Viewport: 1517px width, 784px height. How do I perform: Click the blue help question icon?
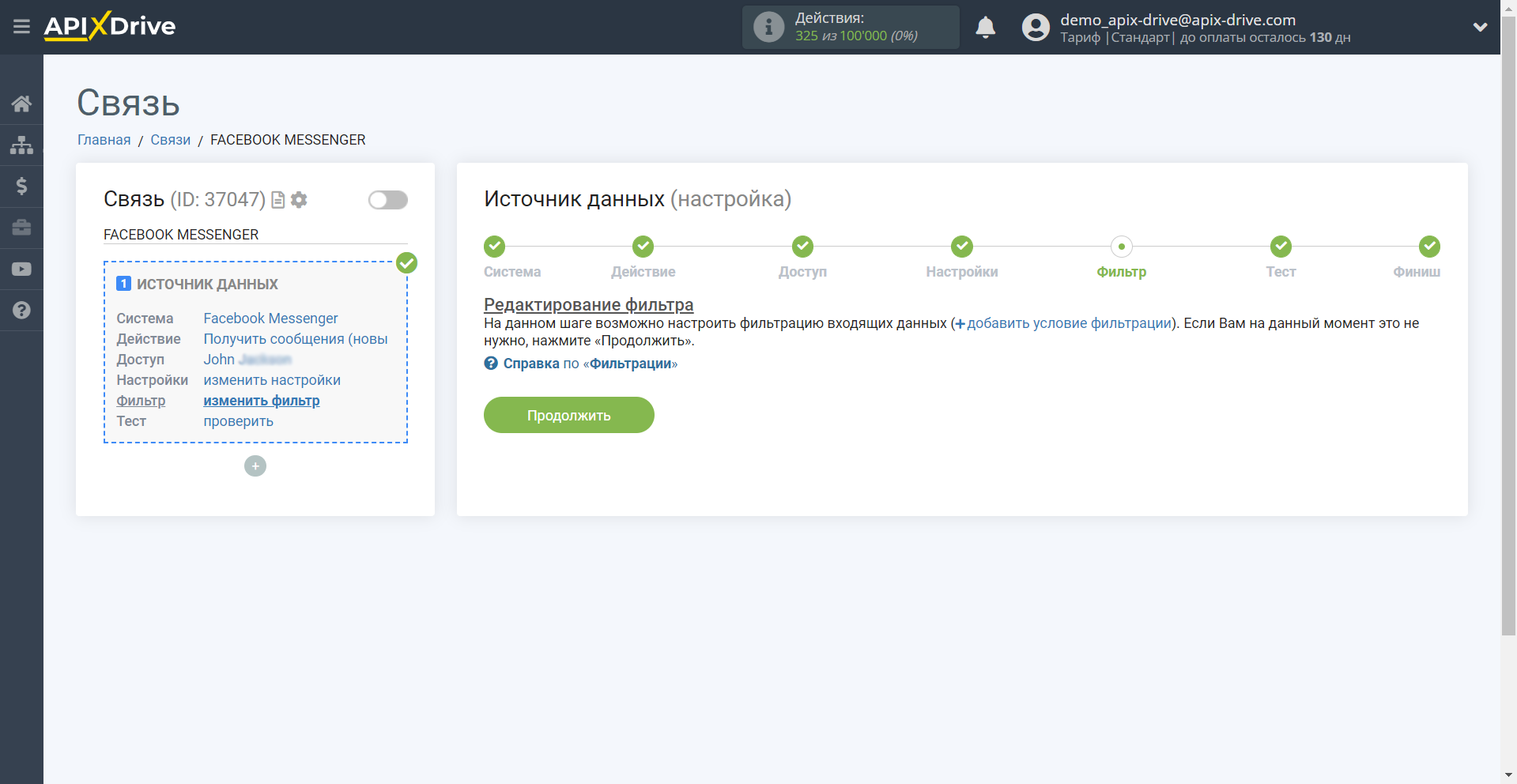tap(491, 364)
